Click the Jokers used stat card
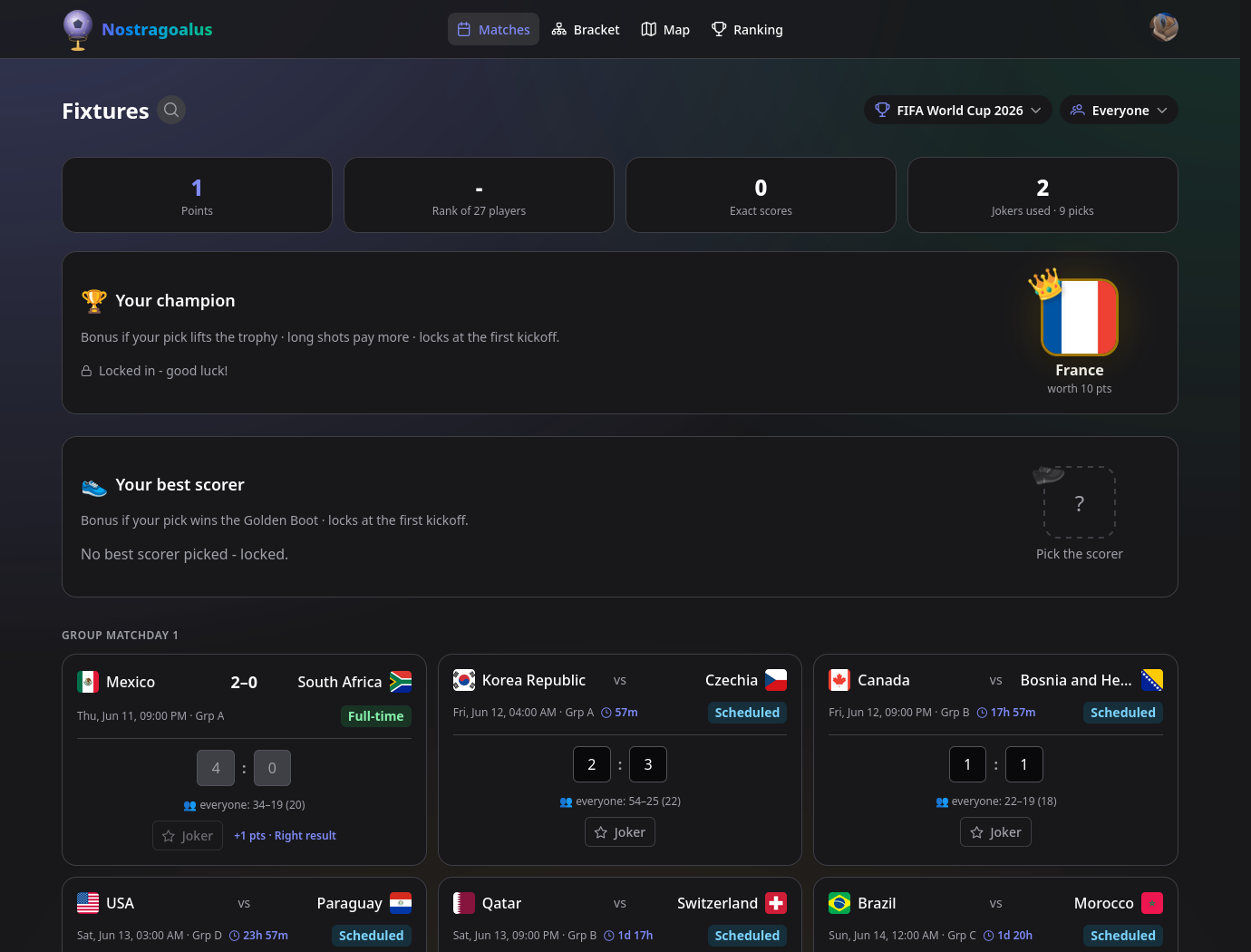 (1042, 195)
